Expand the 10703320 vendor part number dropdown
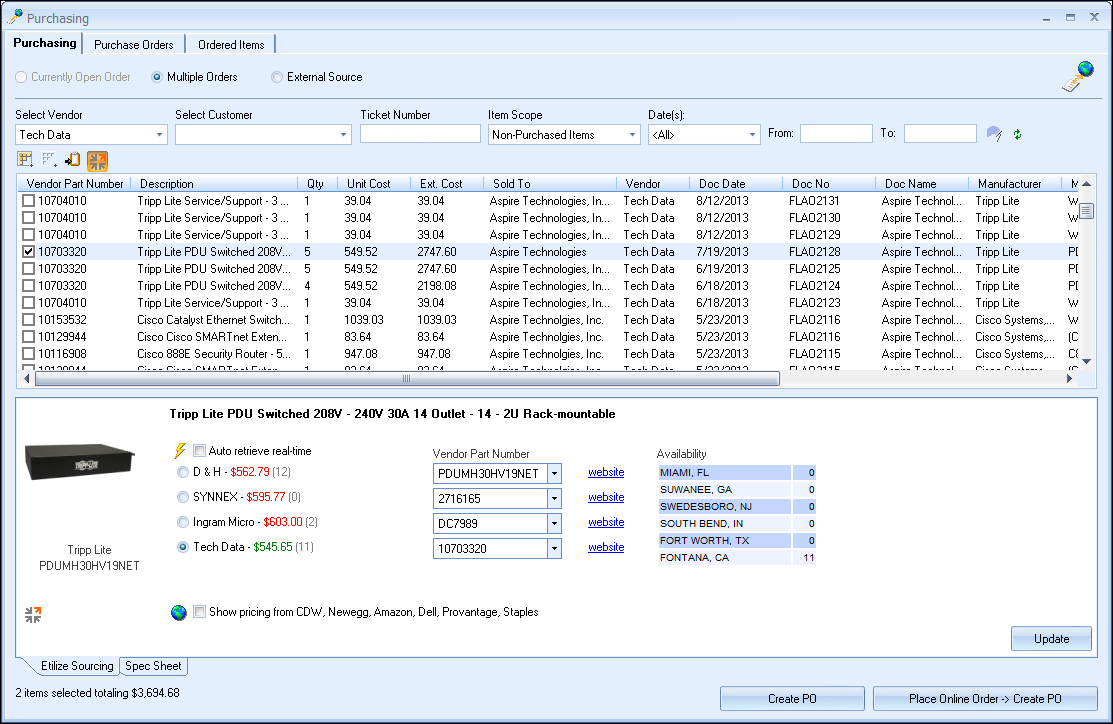This screenshot has width=1113, height=724. click(554, 549)
